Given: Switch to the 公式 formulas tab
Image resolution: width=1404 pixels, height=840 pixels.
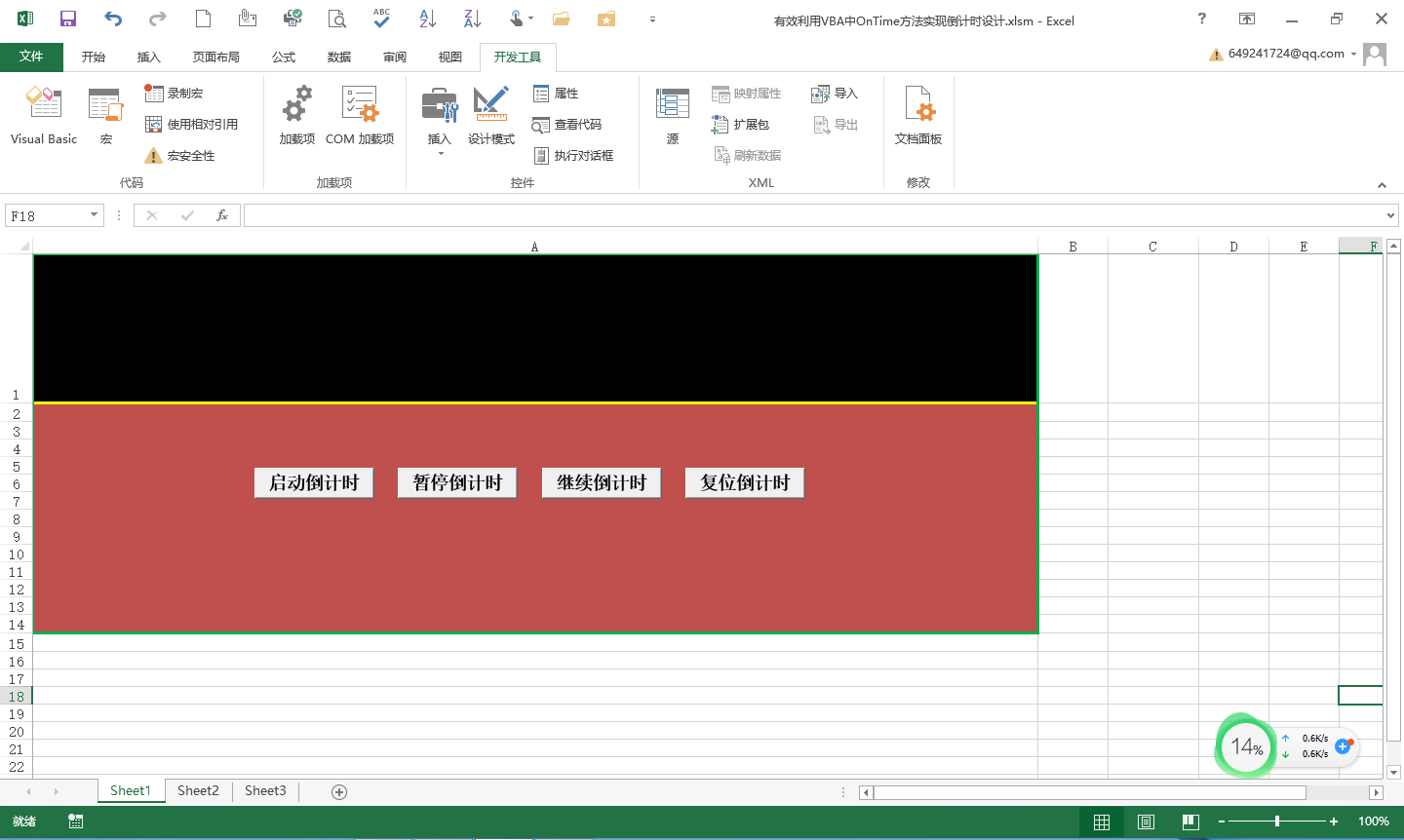Looking at the screenshot, I should click(284, 57).
